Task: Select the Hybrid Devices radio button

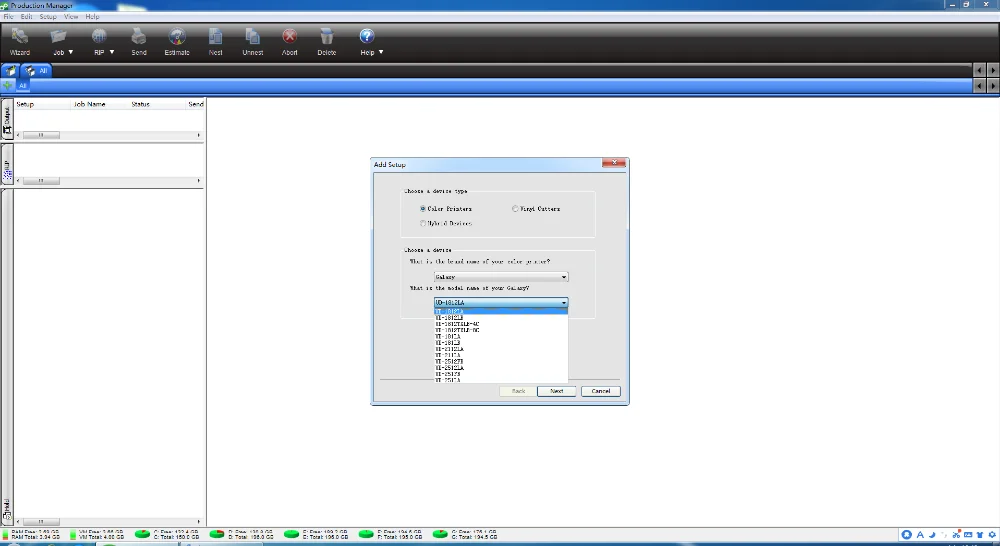Action: click(423, 223)
